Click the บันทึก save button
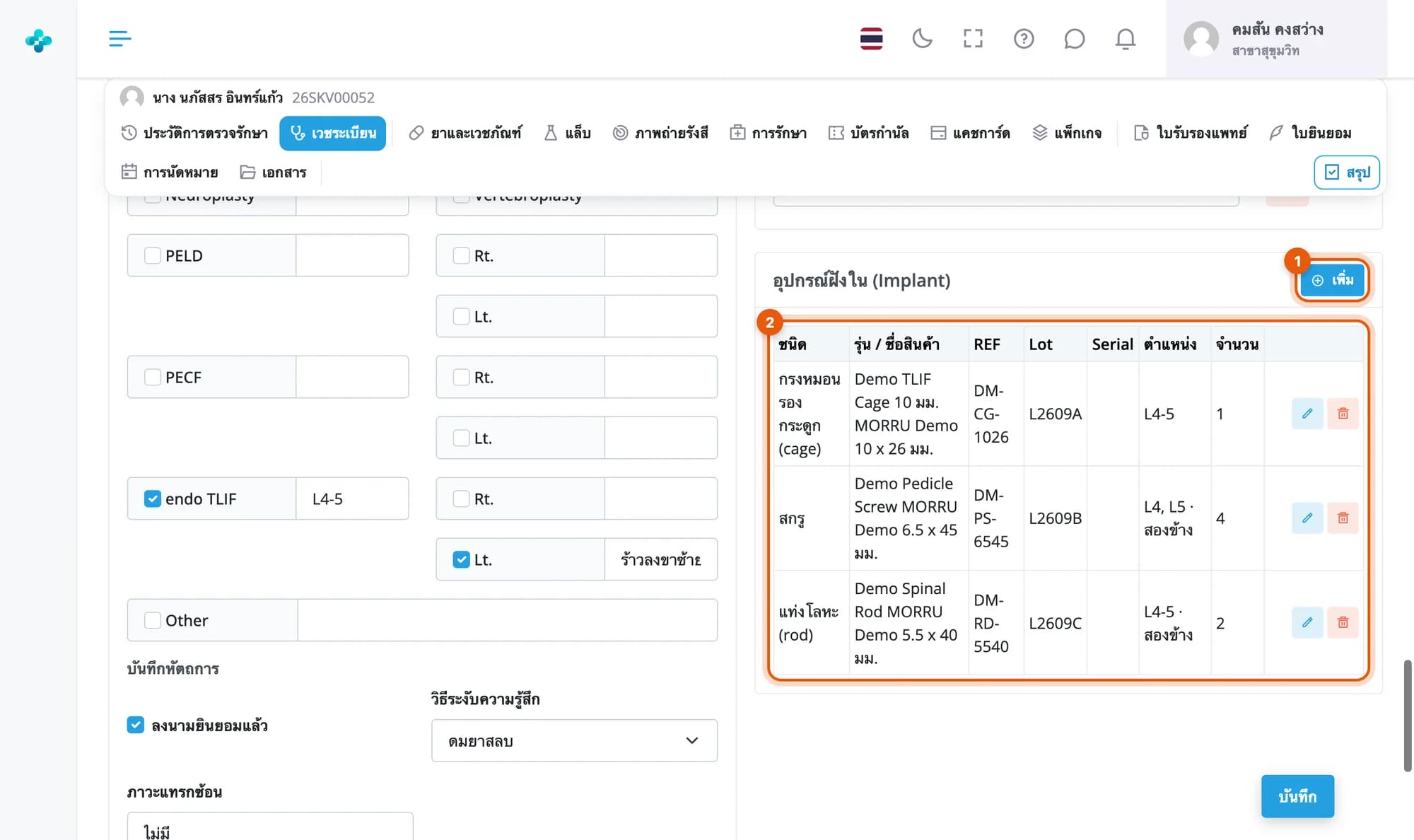The image size is (1414, 840). [x=1297, y=796]
